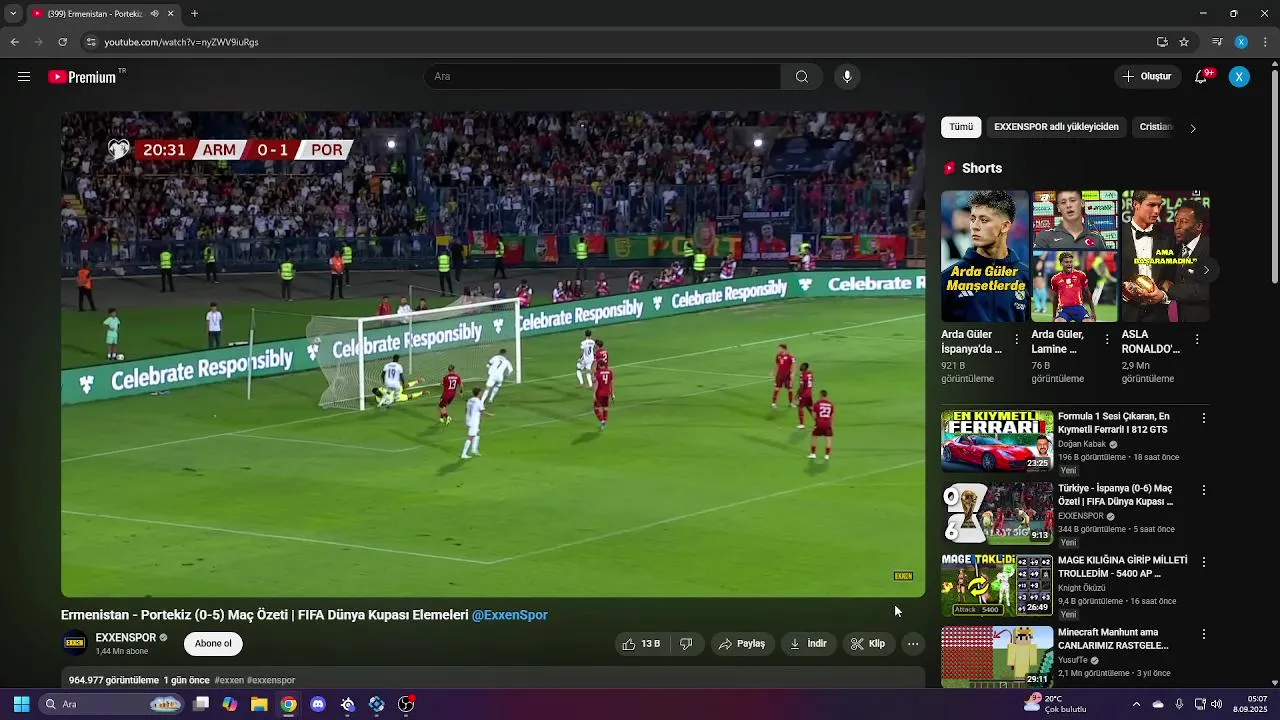Open the account avatar menu
The image size is (1280, 720).
pos(1239,77)
